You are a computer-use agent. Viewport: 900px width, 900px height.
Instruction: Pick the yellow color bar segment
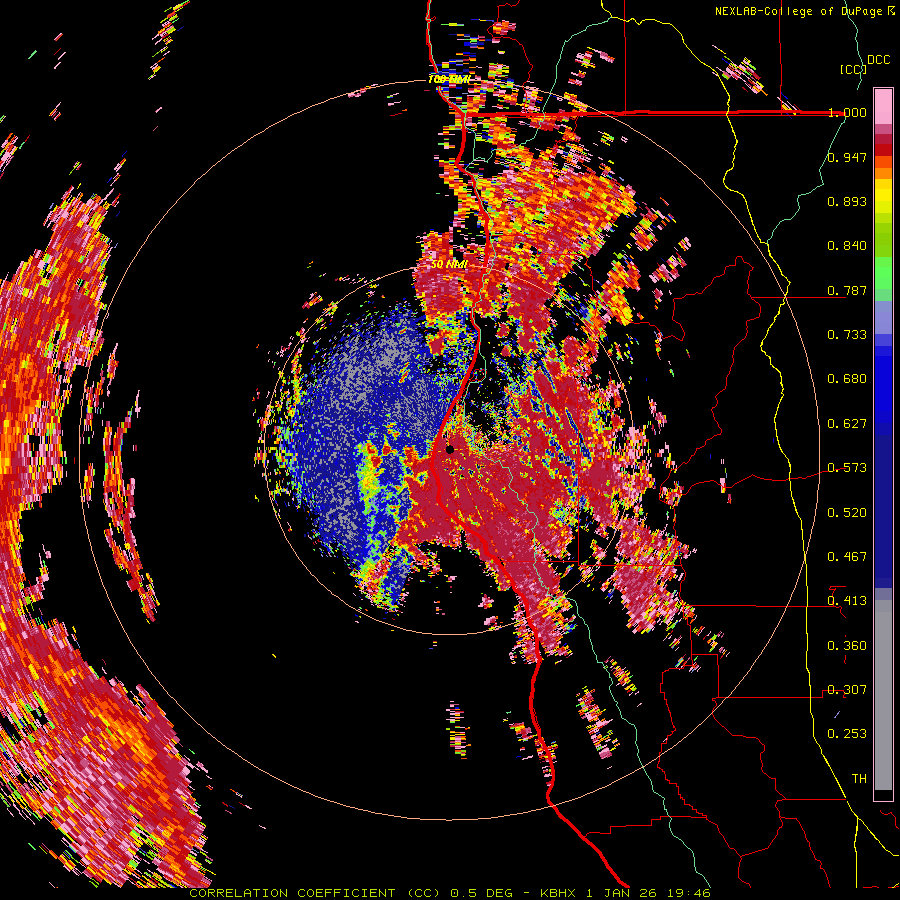[x=883, y=196]
